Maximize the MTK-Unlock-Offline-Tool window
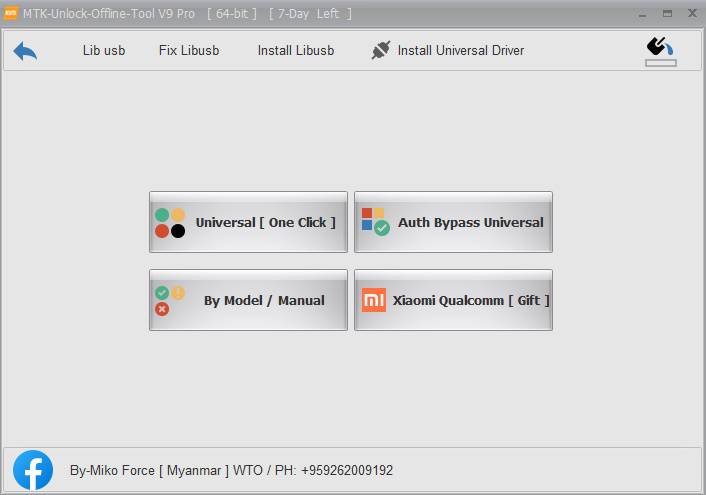The image size is (706, 495). pyautogui.click(x=667, y=14)
